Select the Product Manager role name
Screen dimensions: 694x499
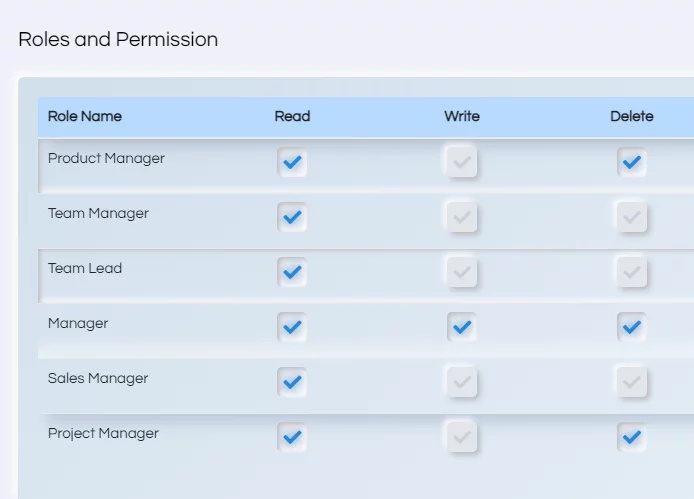pyautogui.click(x=106, y=159)
